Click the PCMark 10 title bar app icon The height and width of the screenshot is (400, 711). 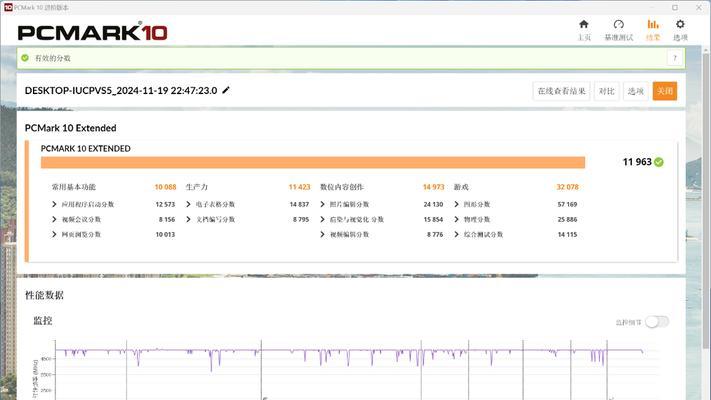[8, 7]
